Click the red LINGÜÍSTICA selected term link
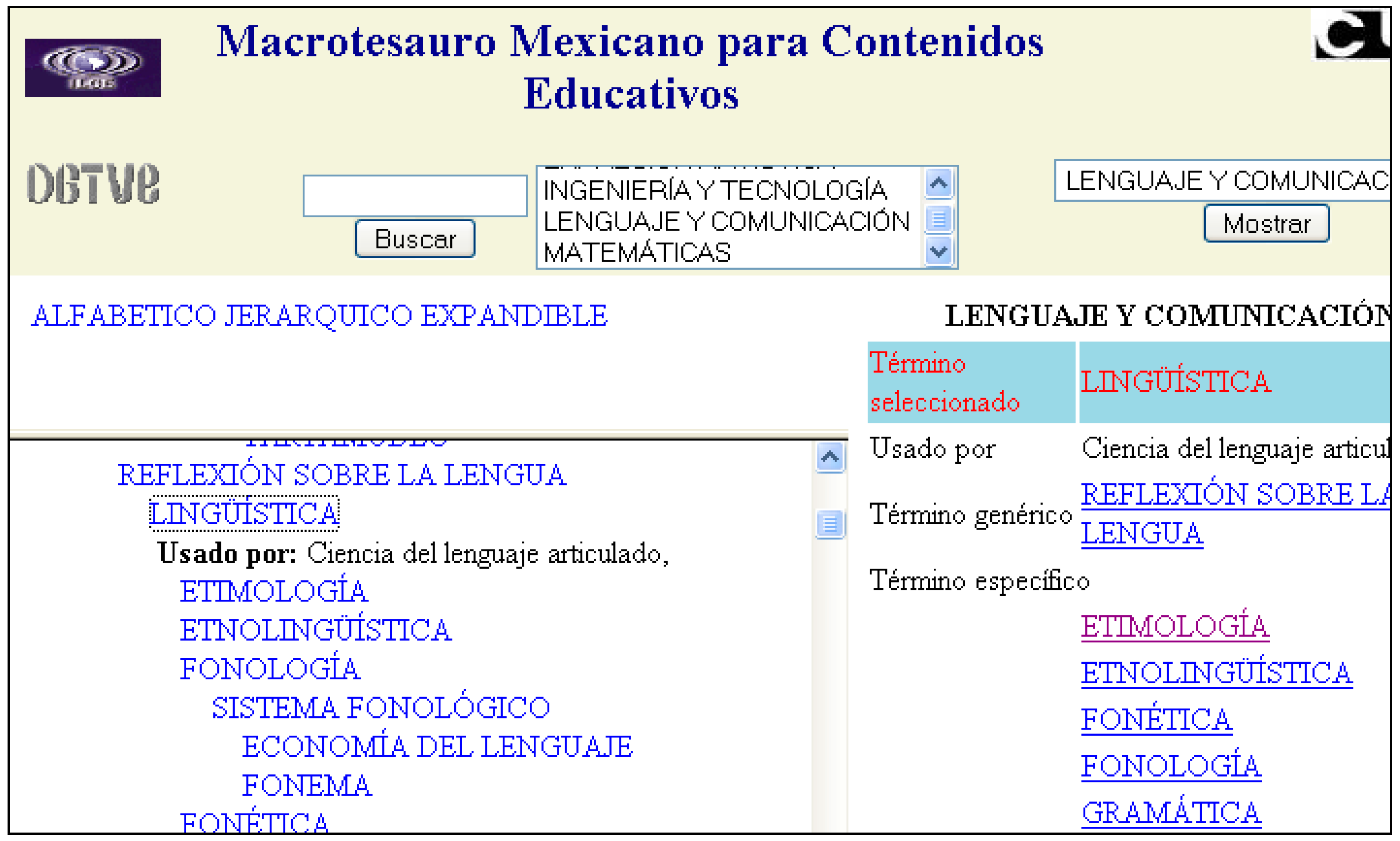Viewport: 1400px width, 841px height. click(1176, 381)
